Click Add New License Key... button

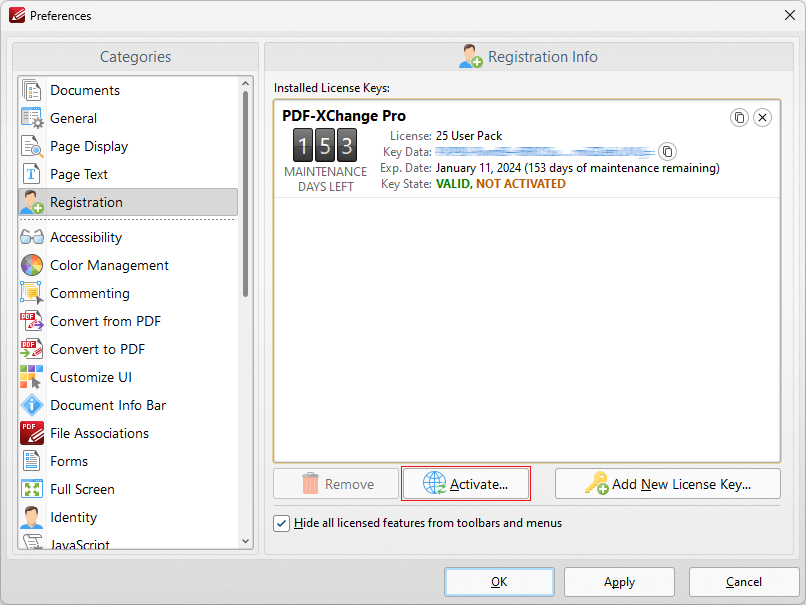click(668, 484)
